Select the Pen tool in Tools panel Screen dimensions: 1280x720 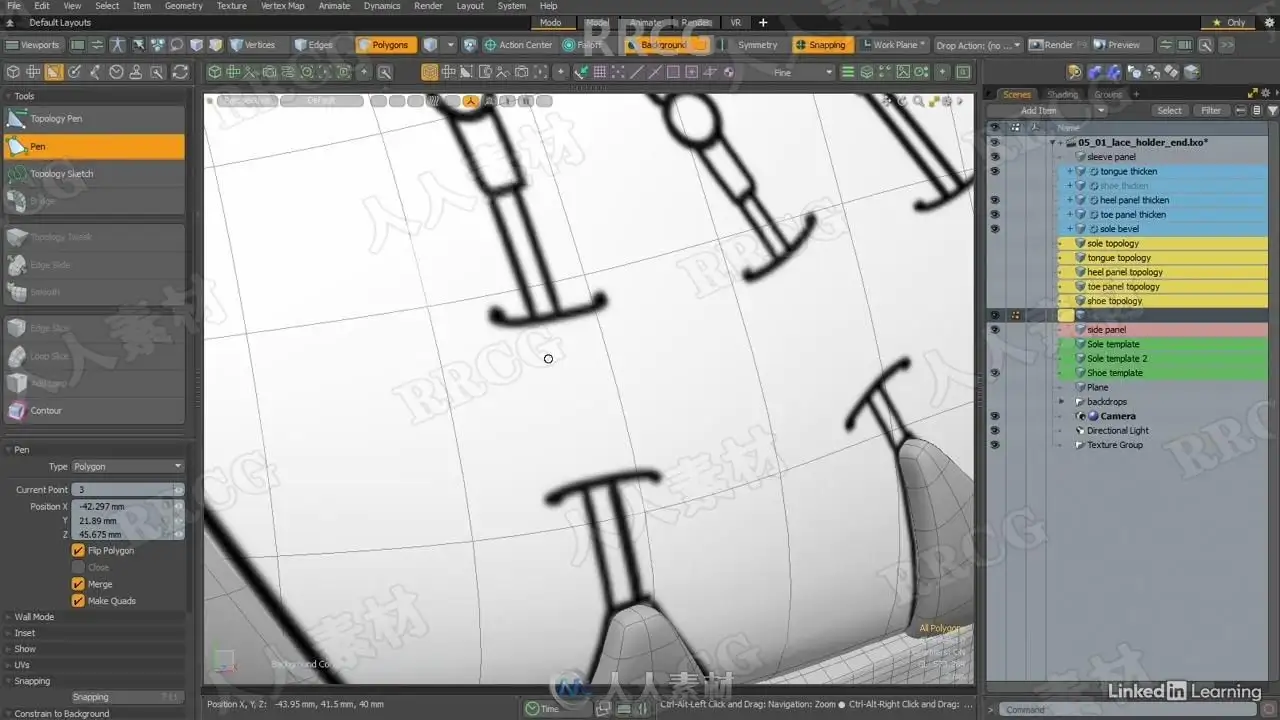tap(94, 146)
